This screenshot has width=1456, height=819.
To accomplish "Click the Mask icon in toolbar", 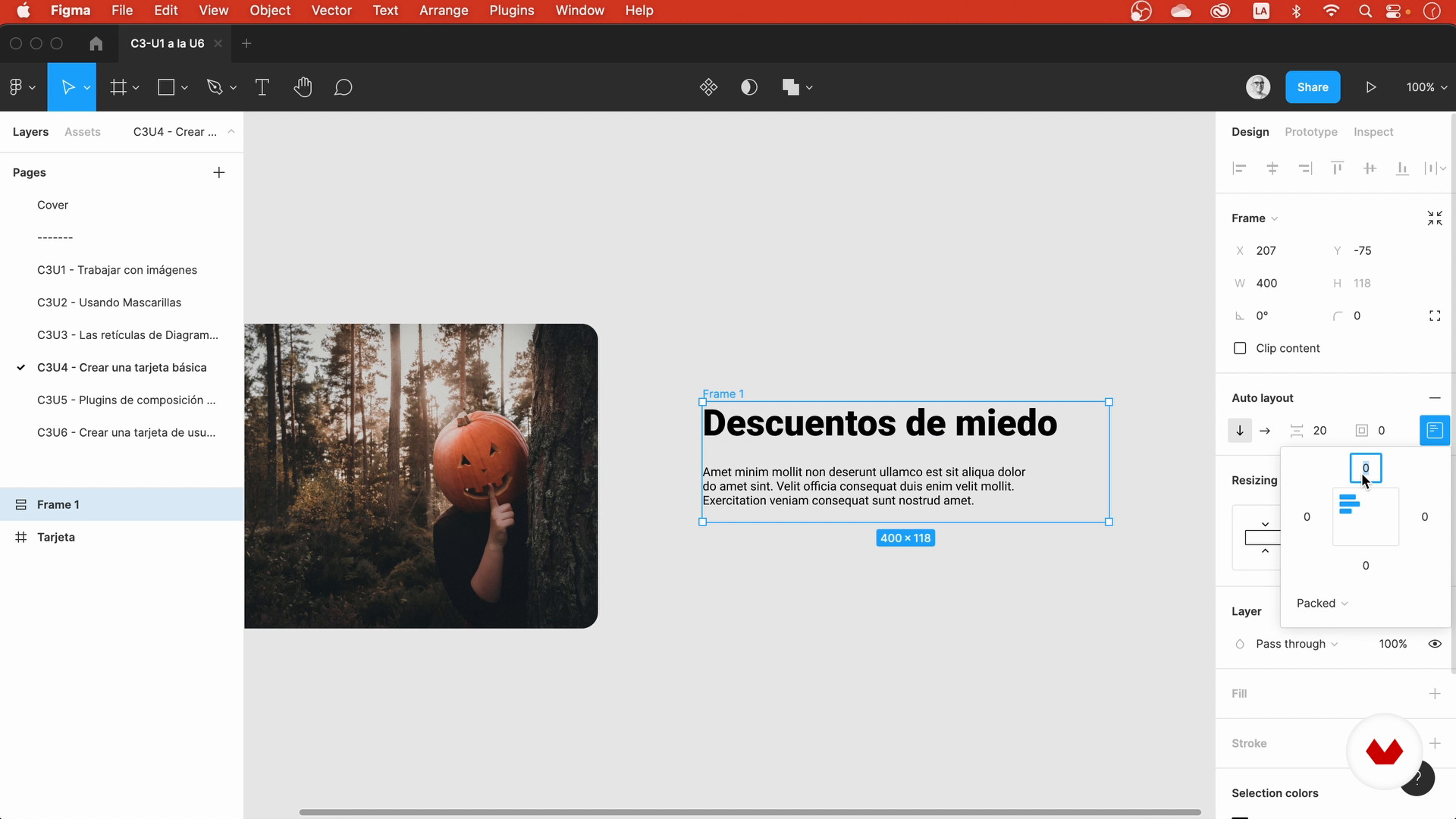I will (749, 87).
